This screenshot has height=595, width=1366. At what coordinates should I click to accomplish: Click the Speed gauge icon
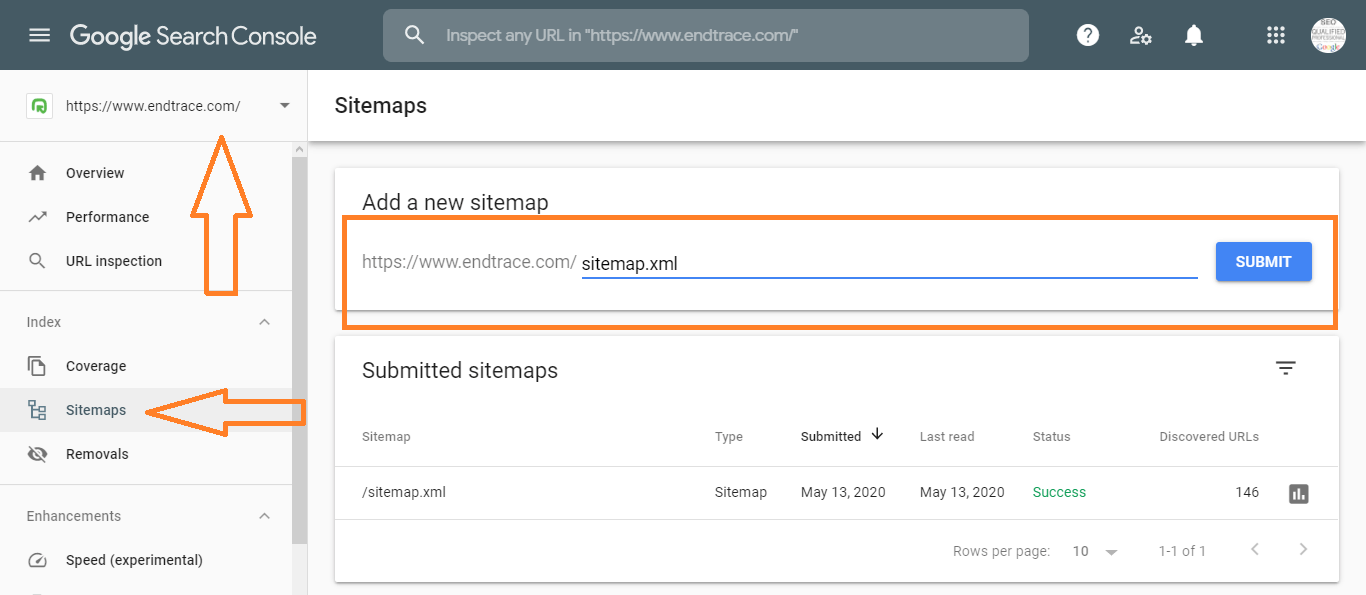tap(38, 560)
